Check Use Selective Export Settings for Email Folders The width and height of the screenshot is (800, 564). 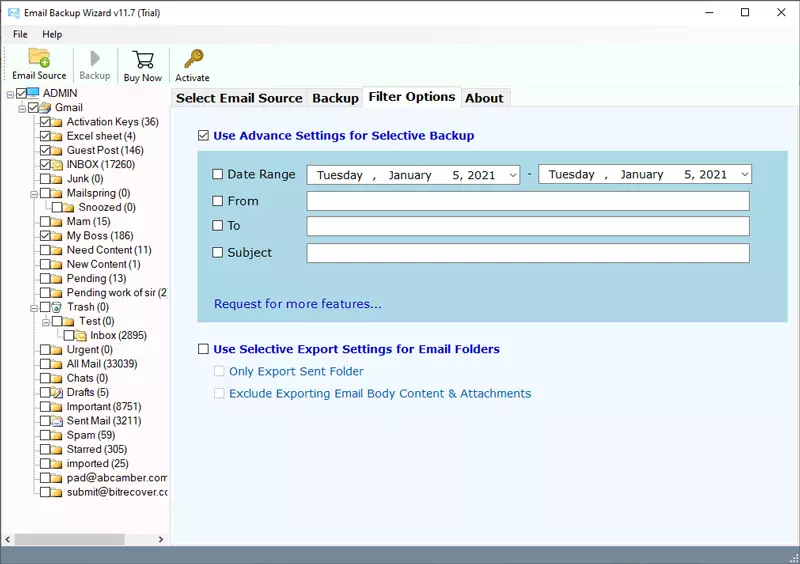[x=203, y=349]
